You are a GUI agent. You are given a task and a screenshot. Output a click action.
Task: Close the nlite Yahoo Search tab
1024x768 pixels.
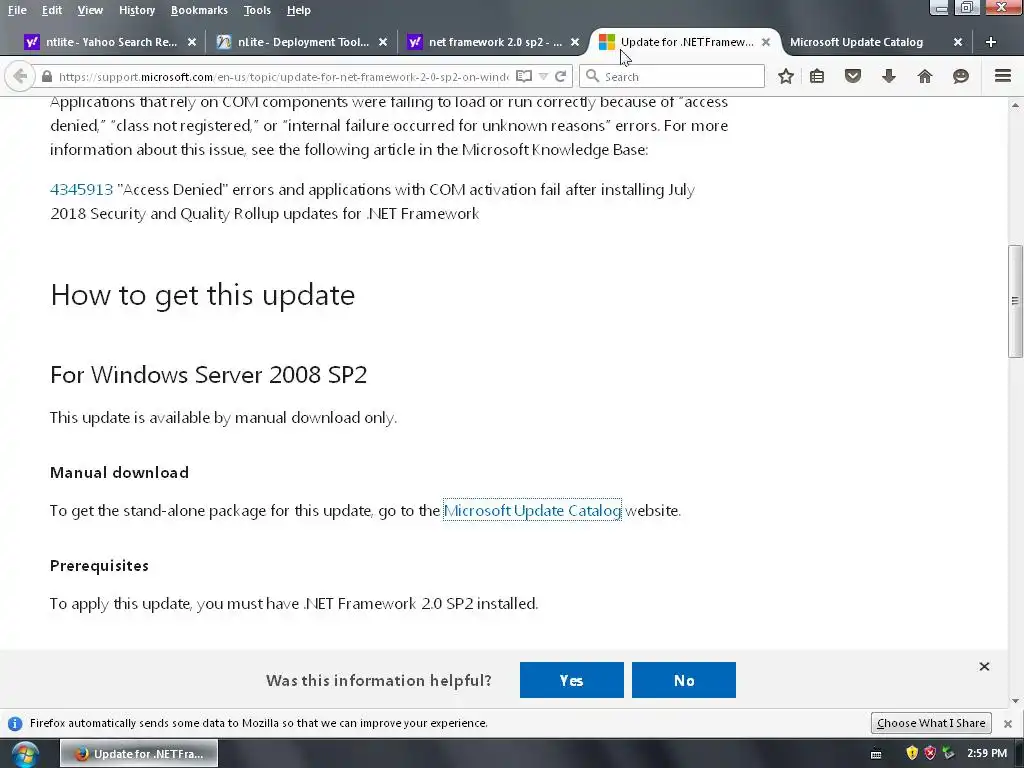tap(191, 42)
